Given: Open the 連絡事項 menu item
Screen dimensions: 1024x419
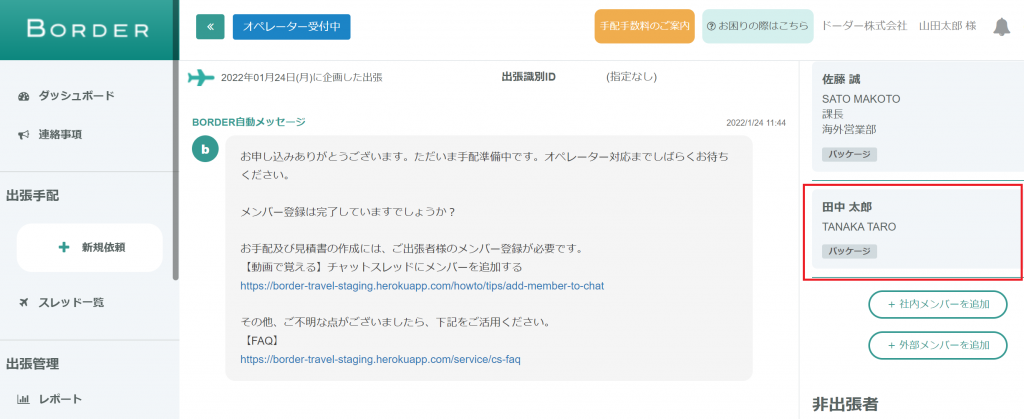Looking at the screenshot, I should [60, 134].
